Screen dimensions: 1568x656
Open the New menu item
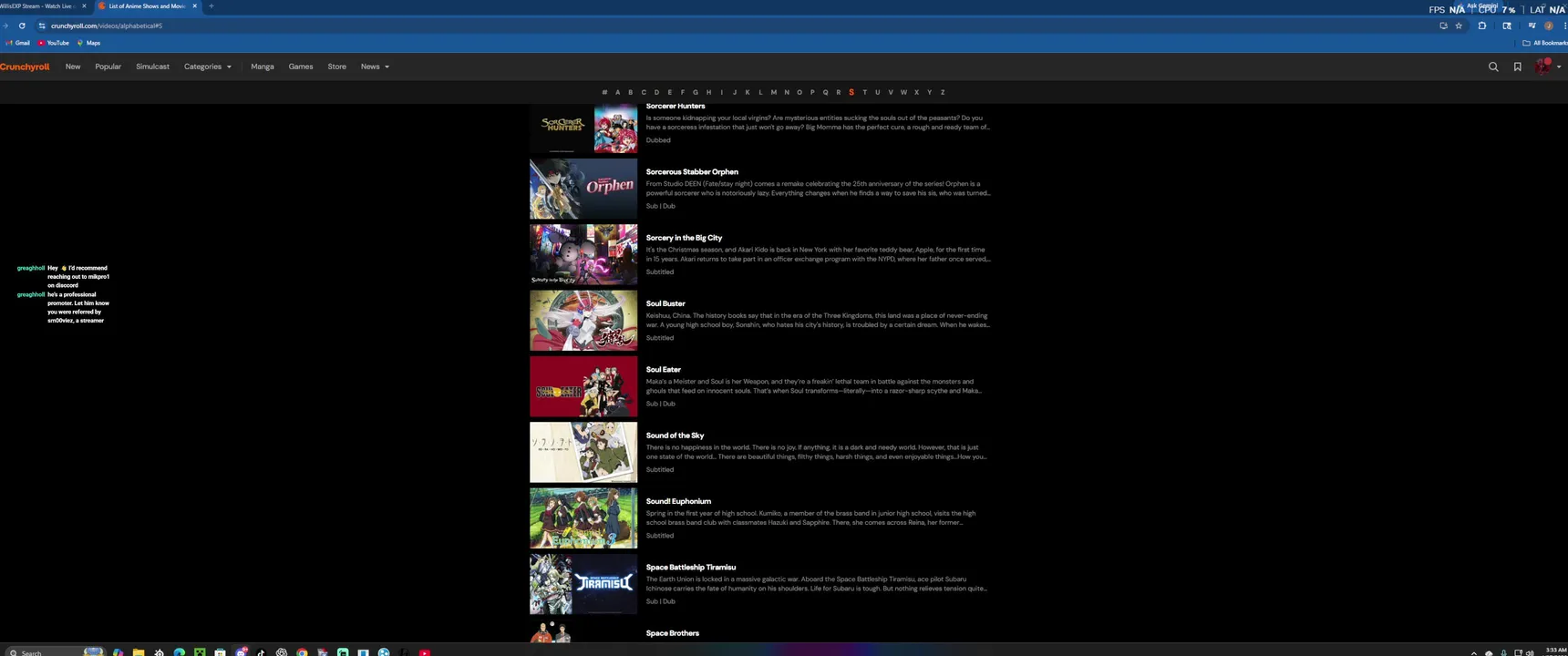tap(73, 67)
